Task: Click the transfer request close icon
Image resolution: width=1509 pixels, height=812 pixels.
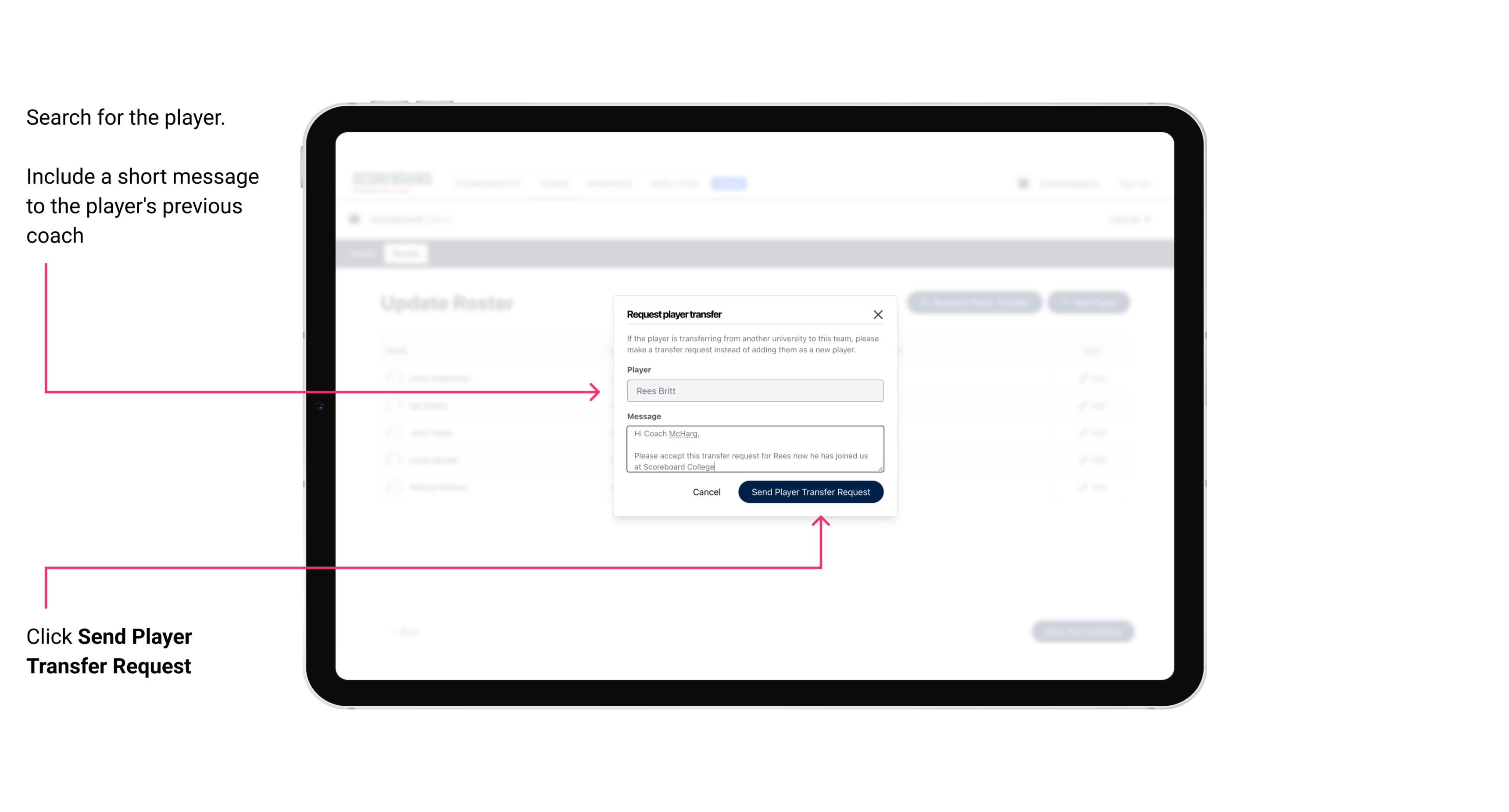Action: [878, 314]
